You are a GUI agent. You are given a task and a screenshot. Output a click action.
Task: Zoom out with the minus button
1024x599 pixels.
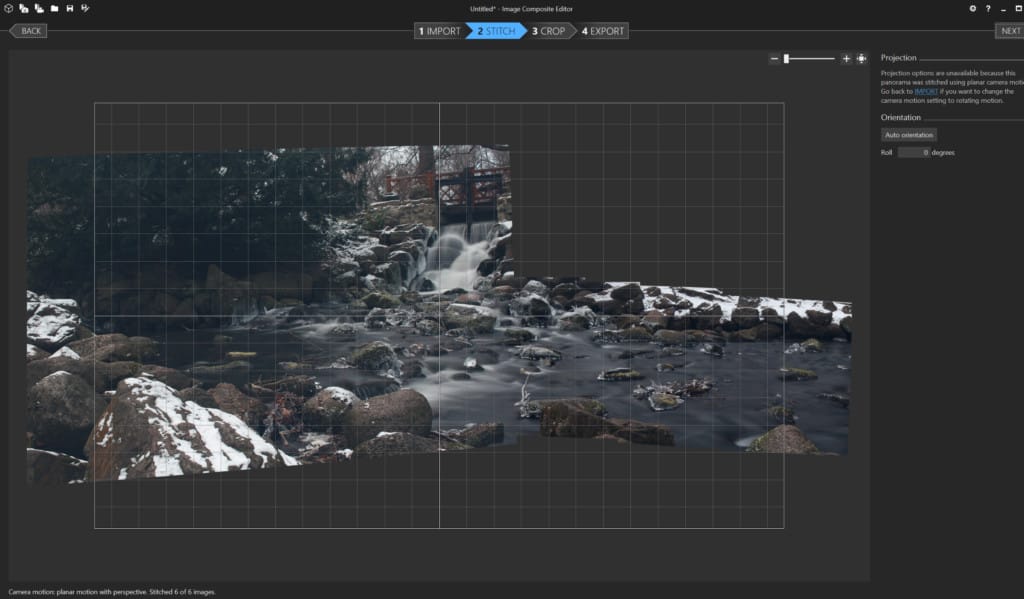pos(774,59)
